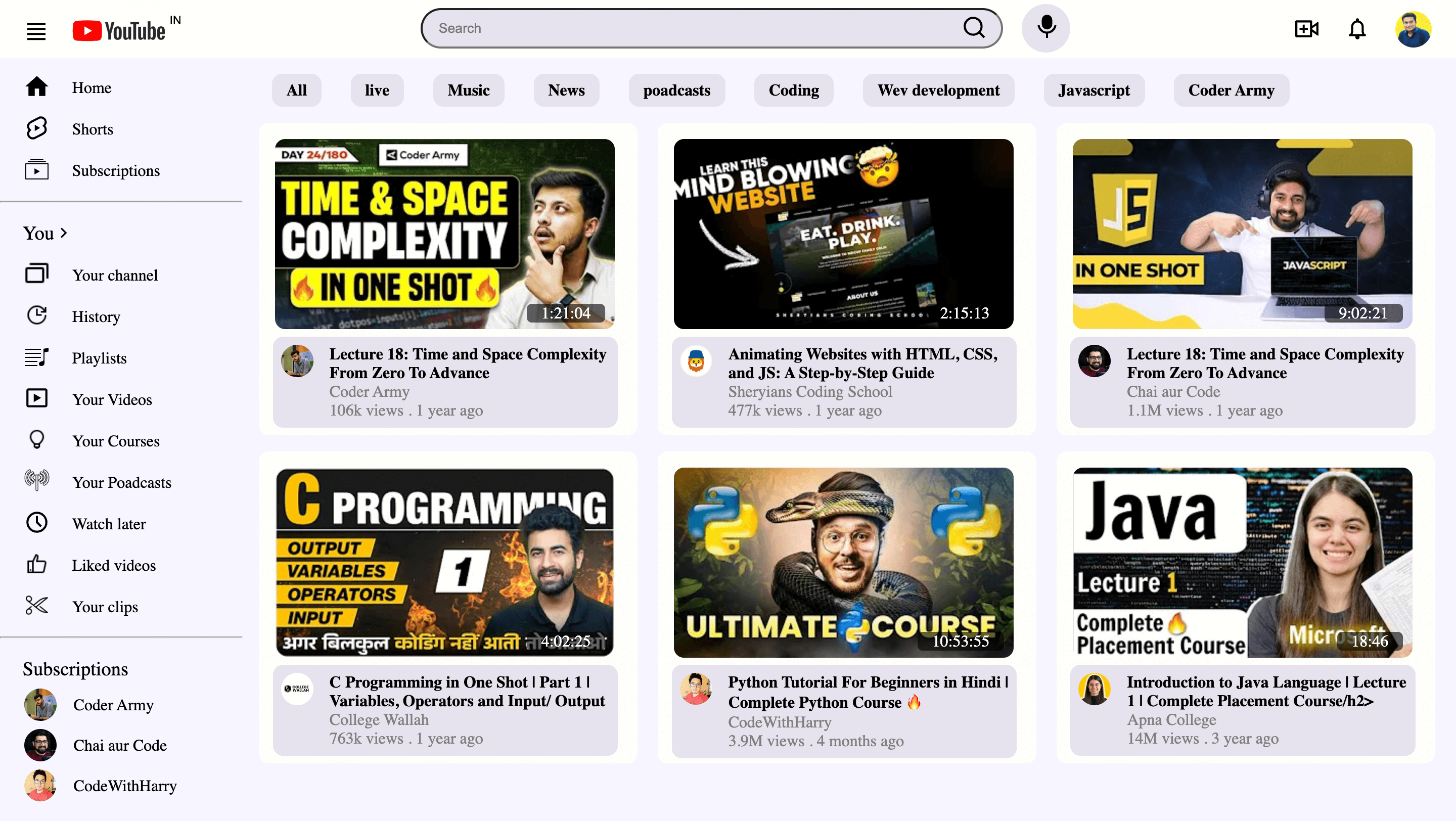Open Watch later sidebar label

(x=109, y=524)
